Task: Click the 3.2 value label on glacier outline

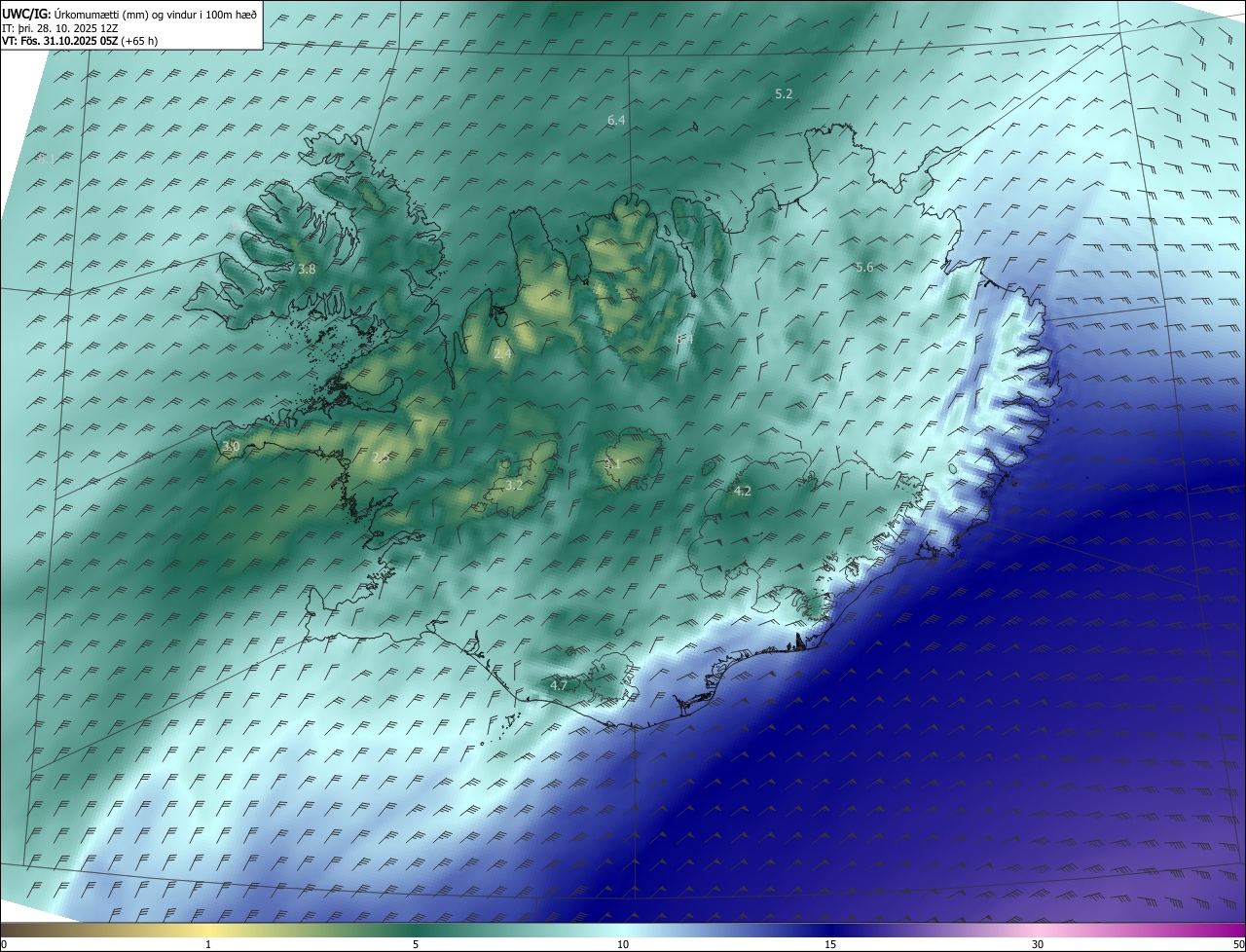Action: [514, 485]
